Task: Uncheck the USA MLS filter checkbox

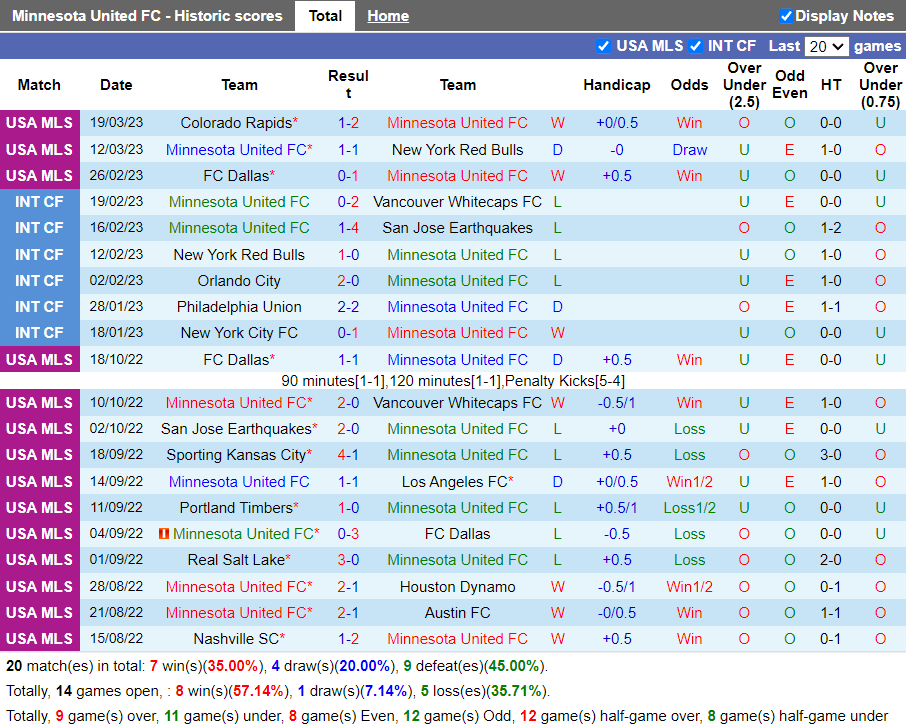Action: 603,46
